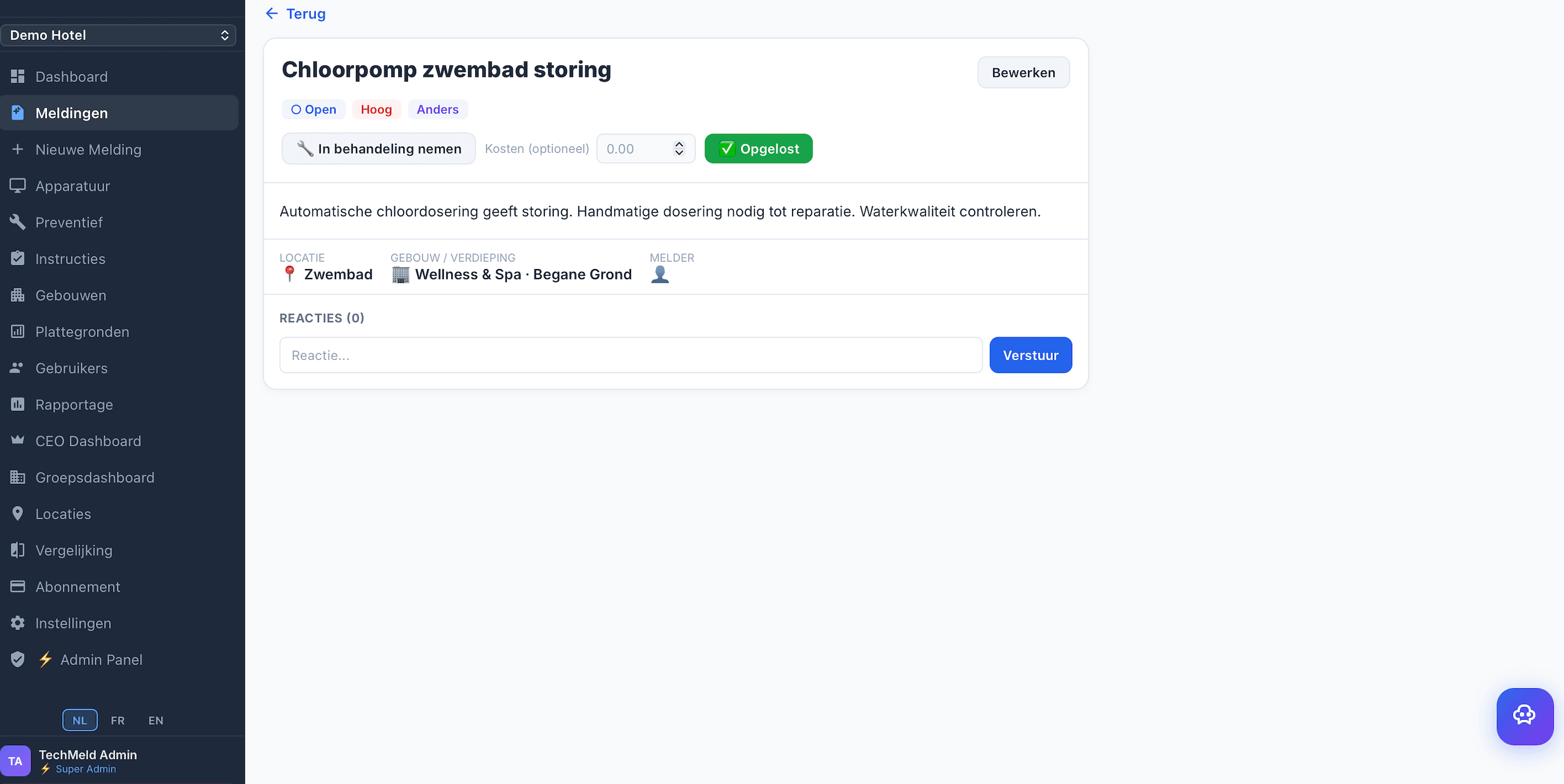Image resolution: width=1564 pixels, height=784 pixels.
Task: Open Rapportage in the sidebar menu
Action: 74,405
